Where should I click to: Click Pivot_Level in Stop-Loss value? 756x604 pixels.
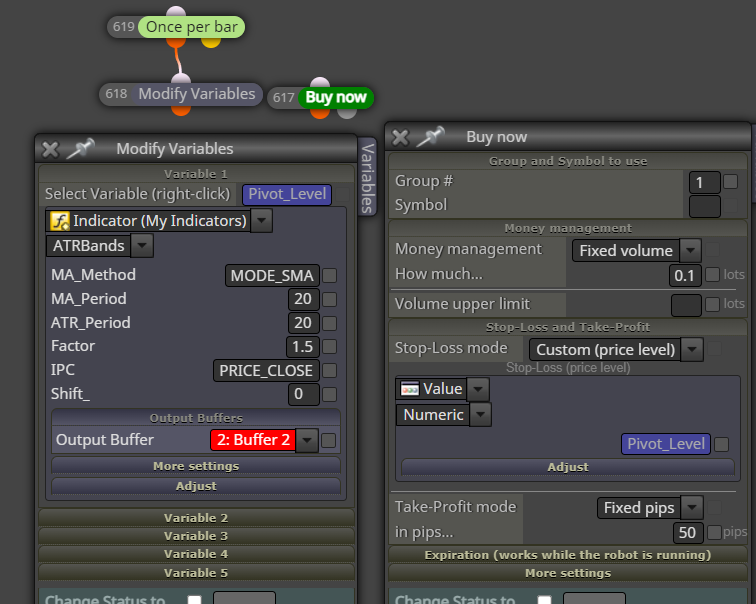666,444
